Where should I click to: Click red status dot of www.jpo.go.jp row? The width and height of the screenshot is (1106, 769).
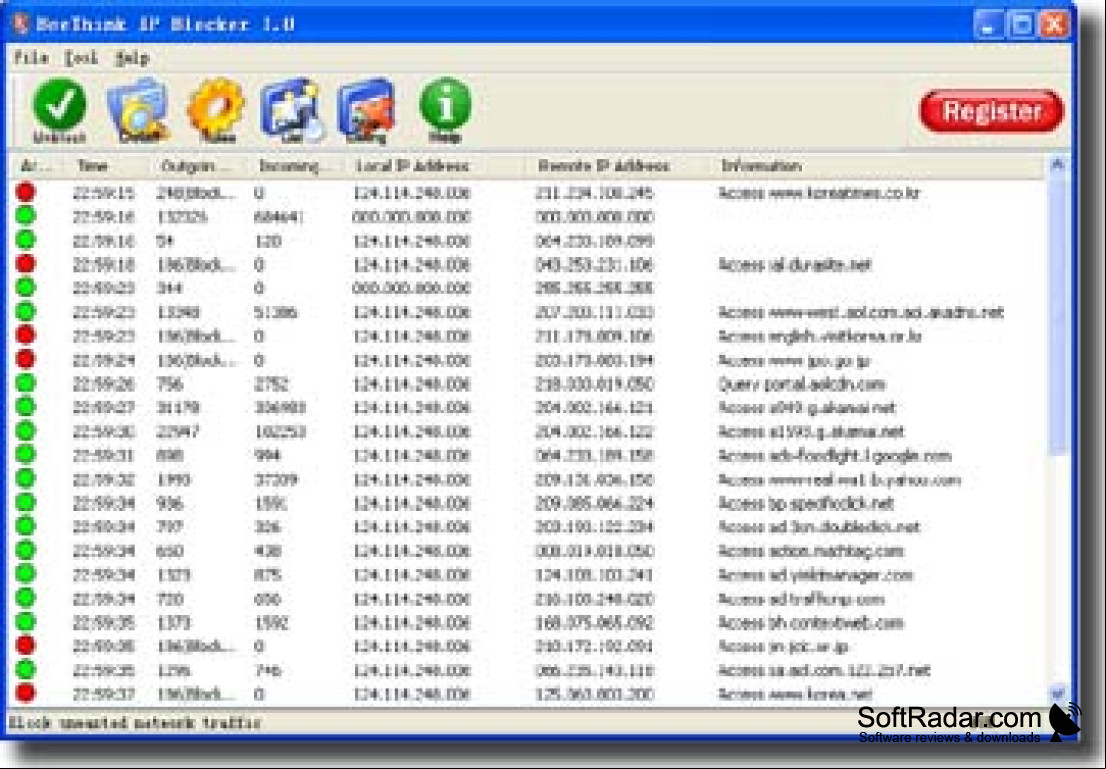point(26,359)
